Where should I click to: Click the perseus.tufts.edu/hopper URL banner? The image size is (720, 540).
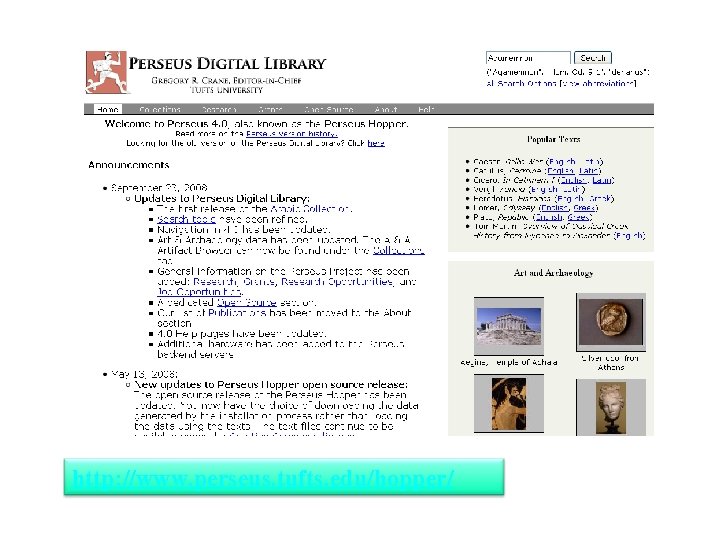tap(284, 477)
